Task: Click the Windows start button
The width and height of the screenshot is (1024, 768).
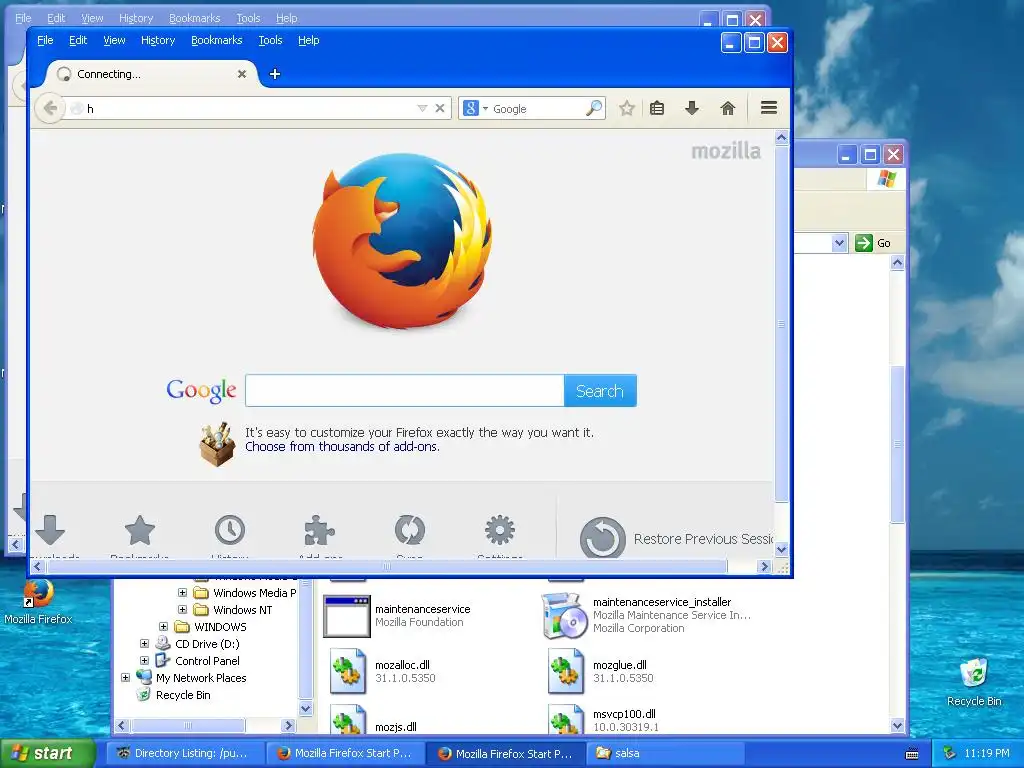Action: (48, 754)
